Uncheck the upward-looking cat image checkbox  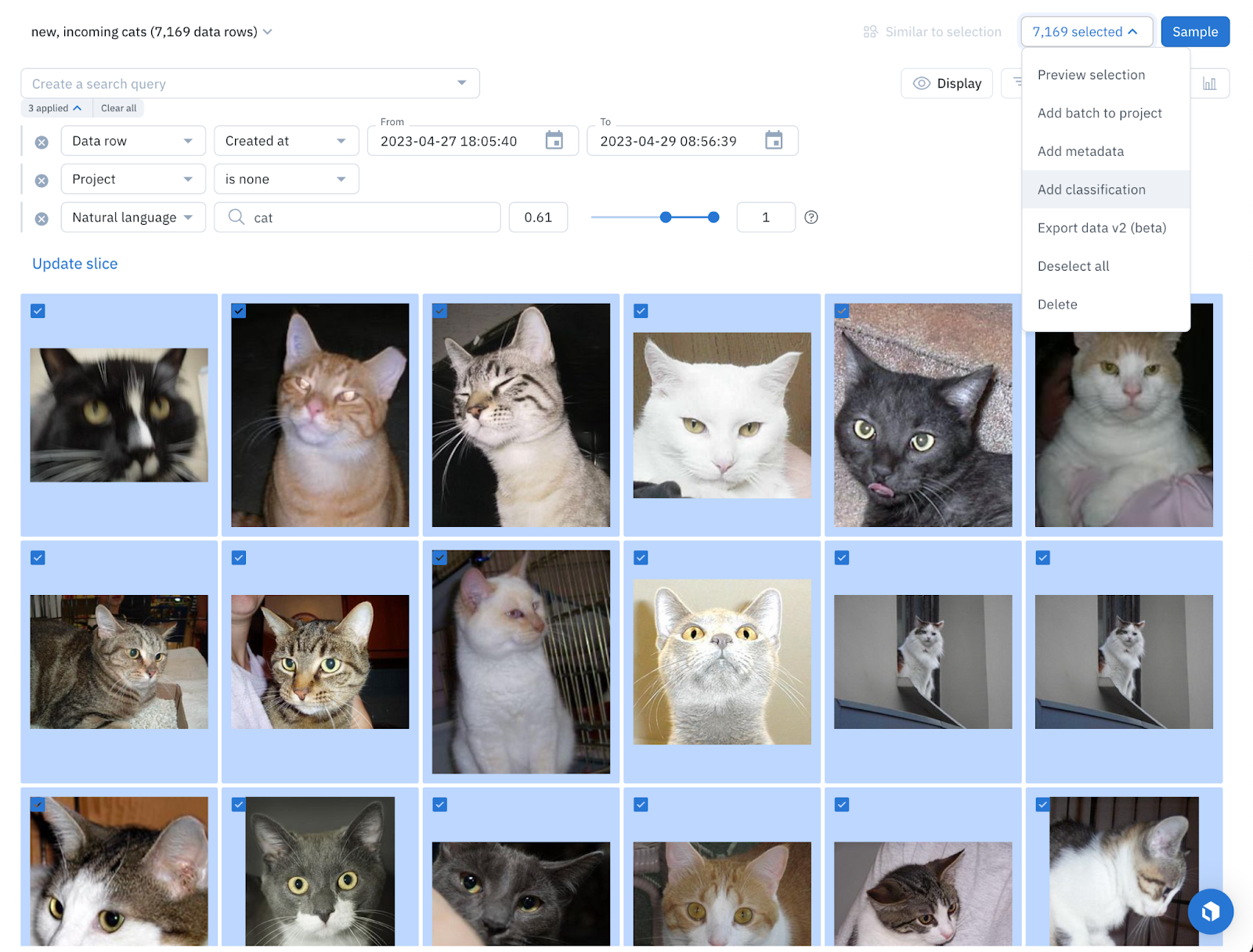pos(641,557)
